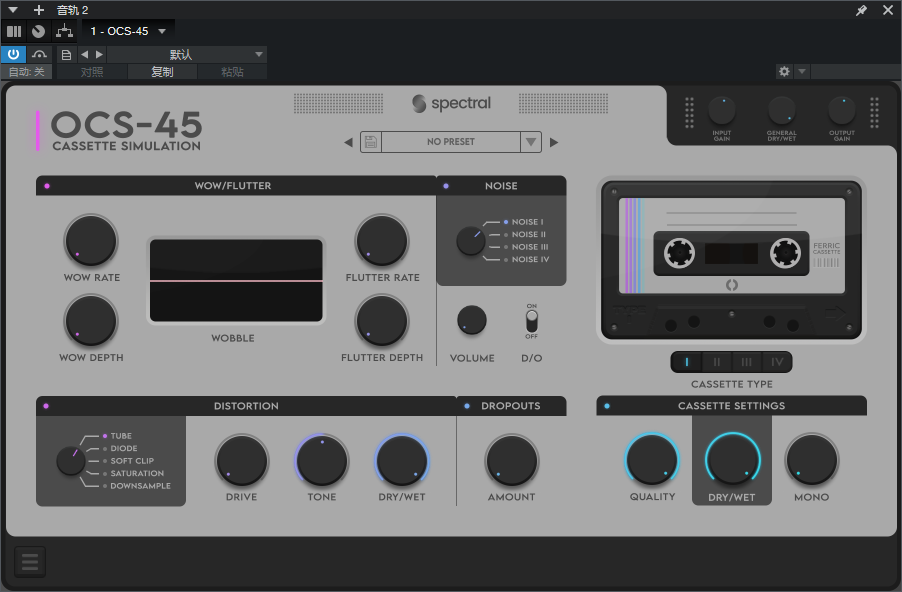Viewport: 902px width, 592px height.
Task: Click the WOW RATE knob
Action: 91,240
